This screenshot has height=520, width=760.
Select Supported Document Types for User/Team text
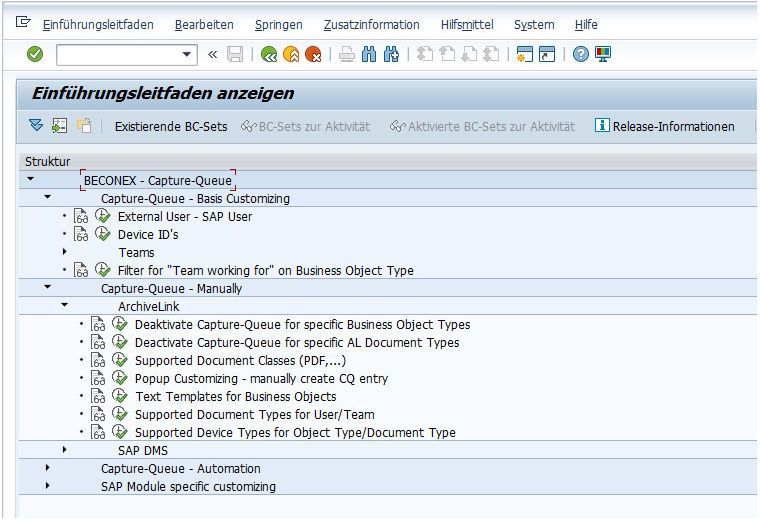click(x=254, y=415)
